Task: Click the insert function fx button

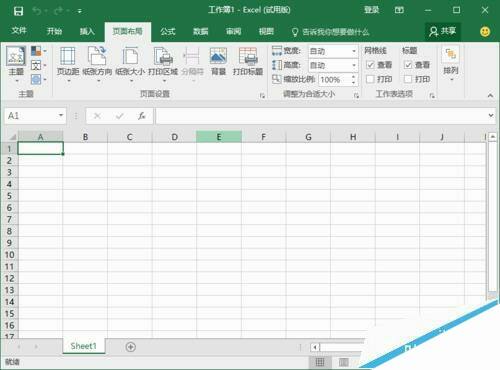Action: [x=142, y=116]
